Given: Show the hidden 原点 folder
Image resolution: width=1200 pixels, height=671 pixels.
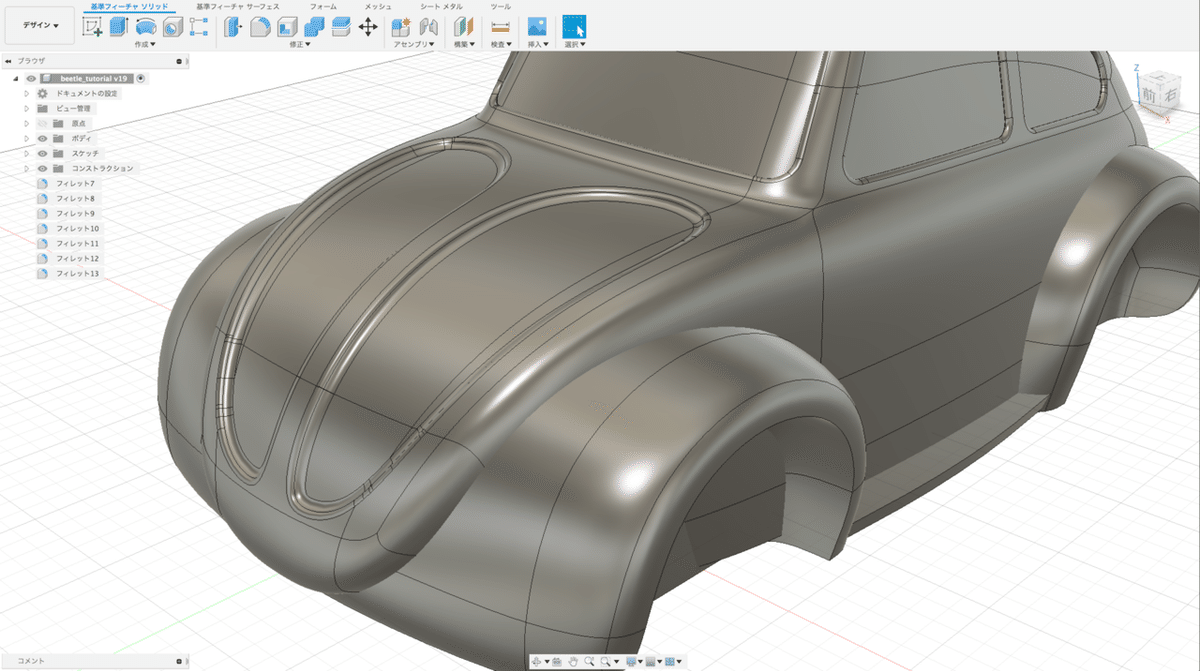Looking at the screenshot, I should pos(43,123).
